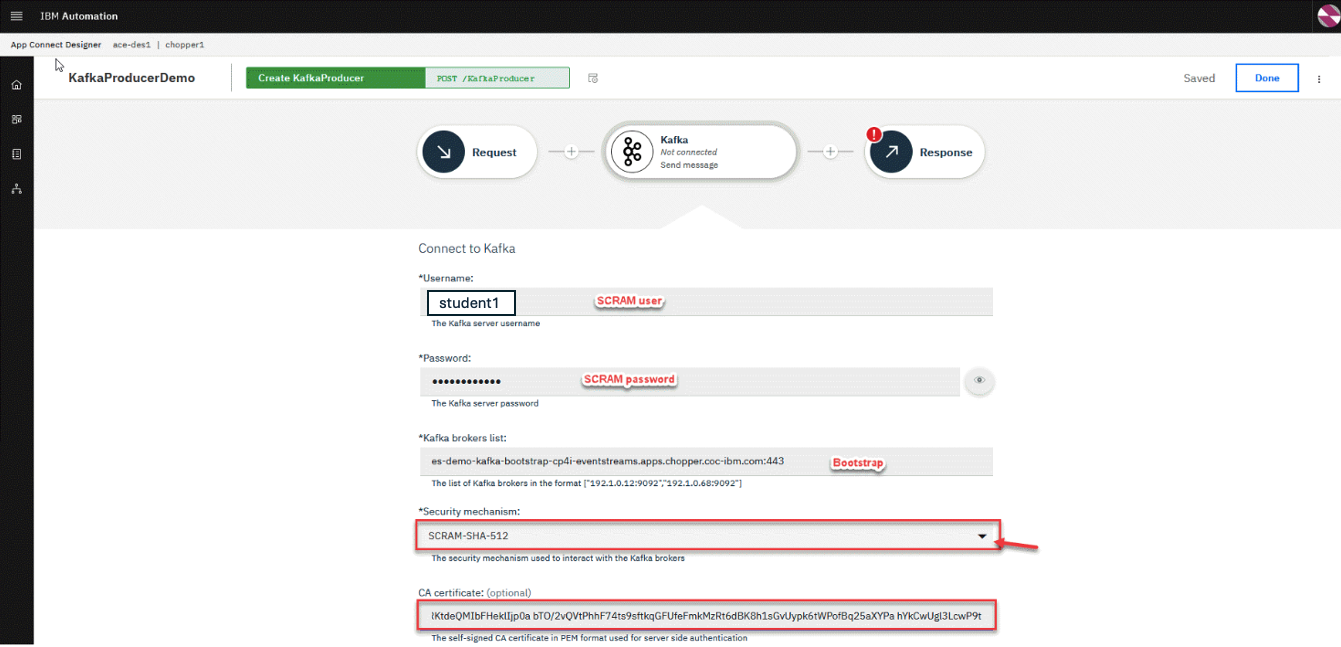This screenshot has height=647, width=1341.
Task: Open the hierarchy tree sidebar icon
Action: (16, 188)
